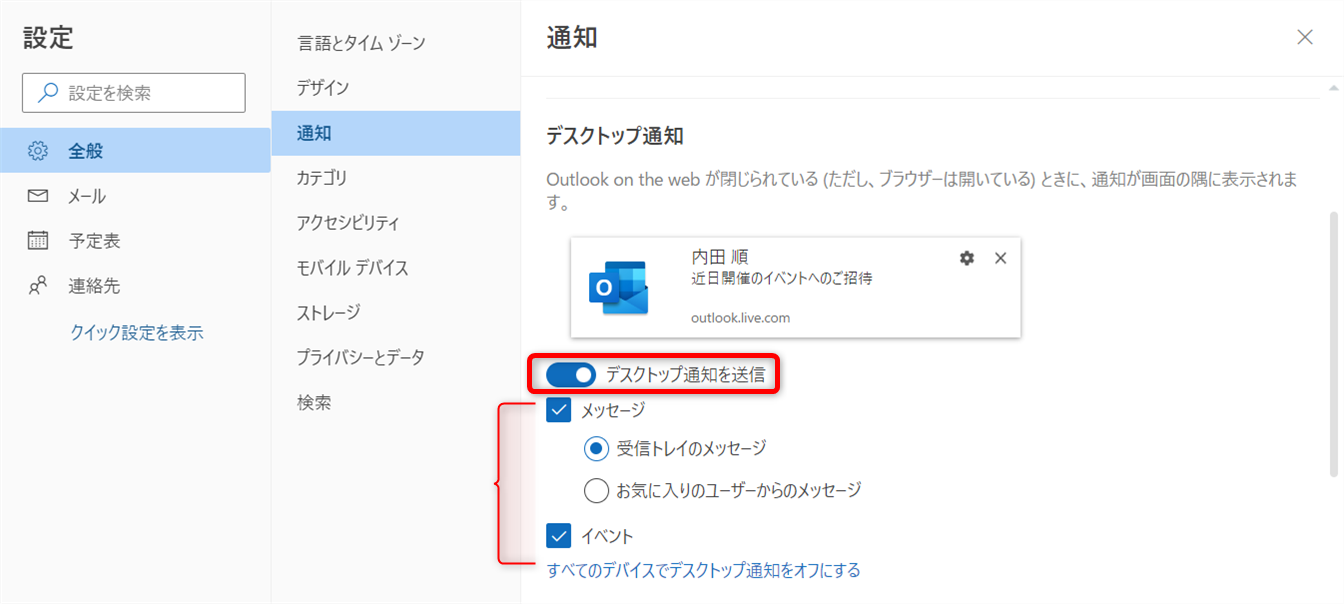Go to プライバシーとデータ settings
1344x604 pixels.
[x=360, y=357]
